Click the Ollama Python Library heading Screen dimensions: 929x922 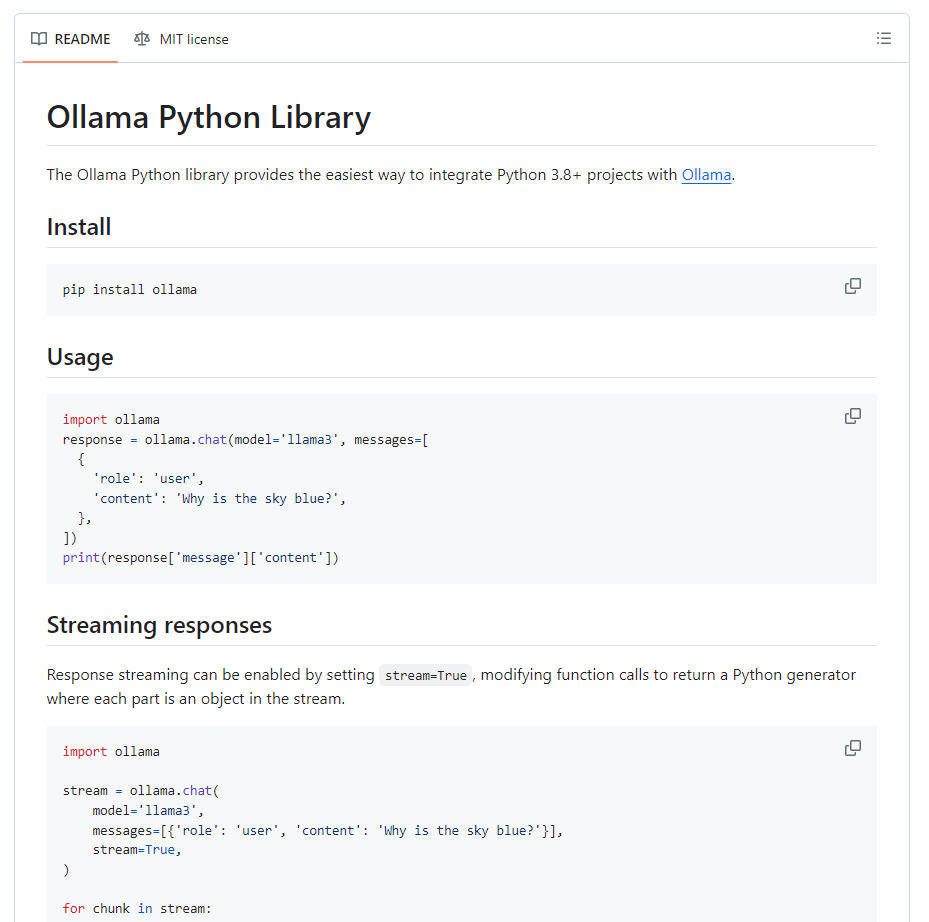click(209, 118)
